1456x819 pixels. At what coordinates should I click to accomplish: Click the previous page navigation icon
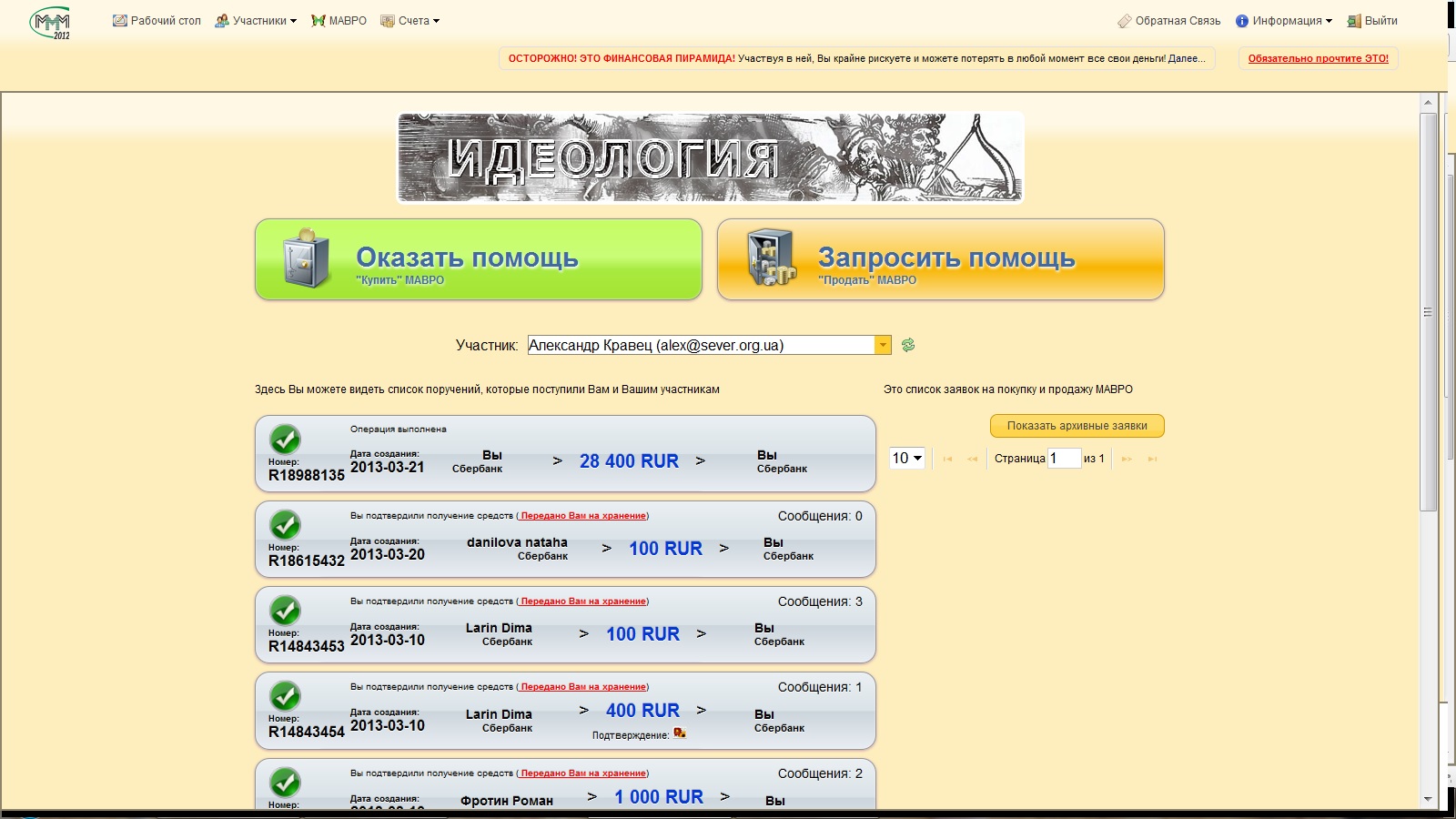[x=973, y=459]
